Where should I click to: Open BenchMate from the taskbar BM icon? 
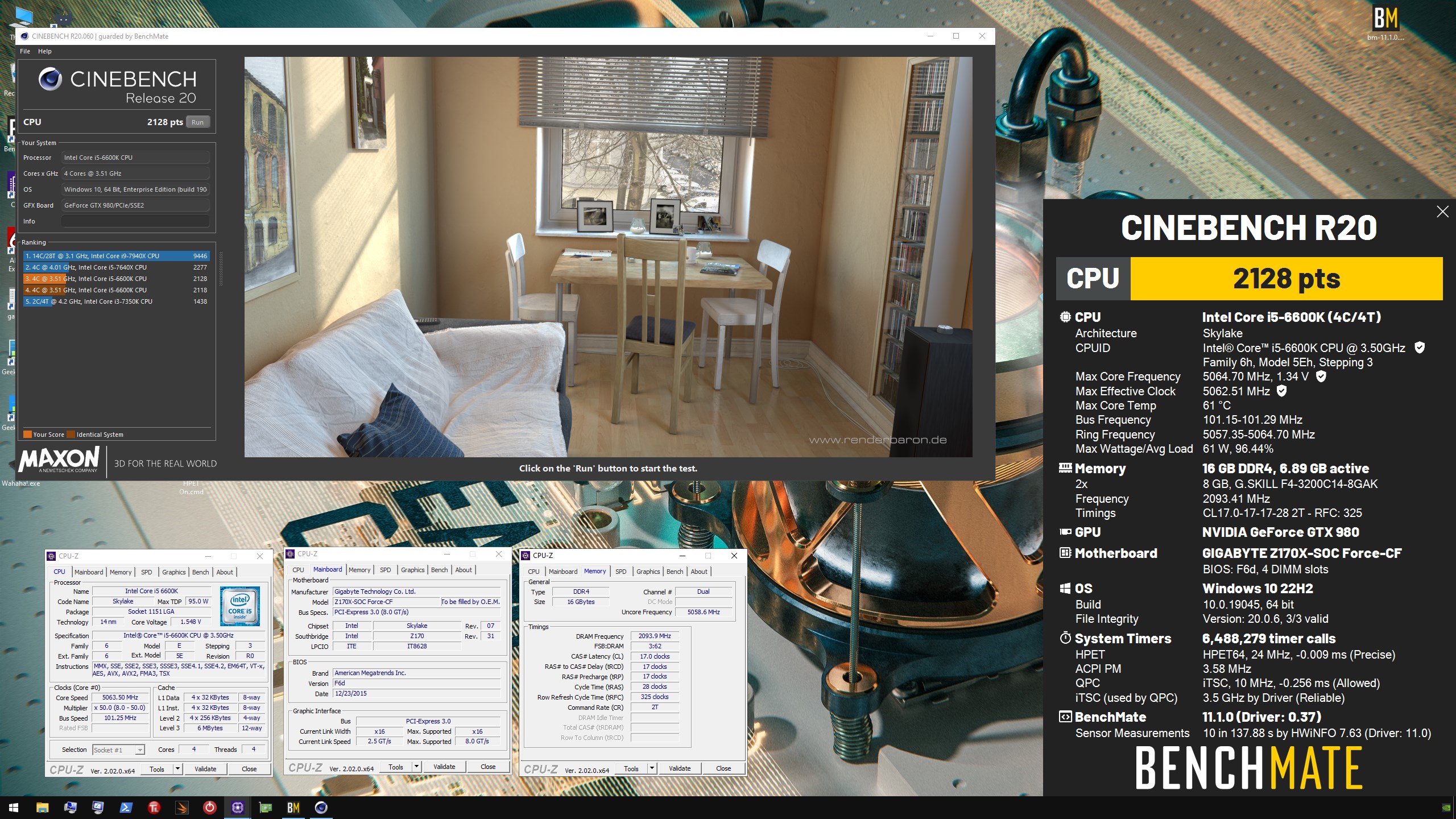pyautogui.click(x=293, y=807)
